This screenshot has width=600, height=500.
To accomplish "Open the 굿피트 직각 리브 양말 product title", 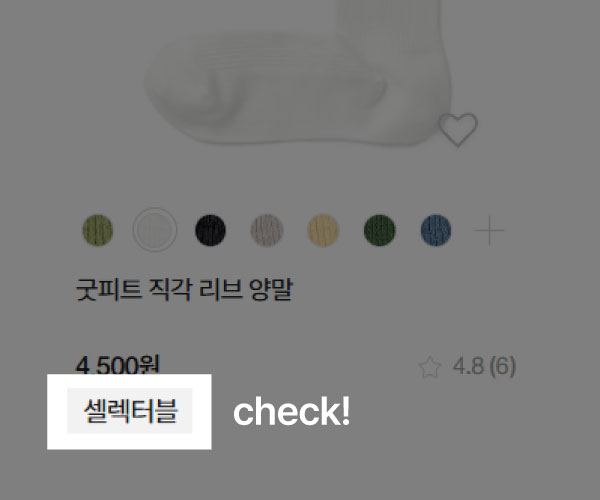I will (184, 289).
